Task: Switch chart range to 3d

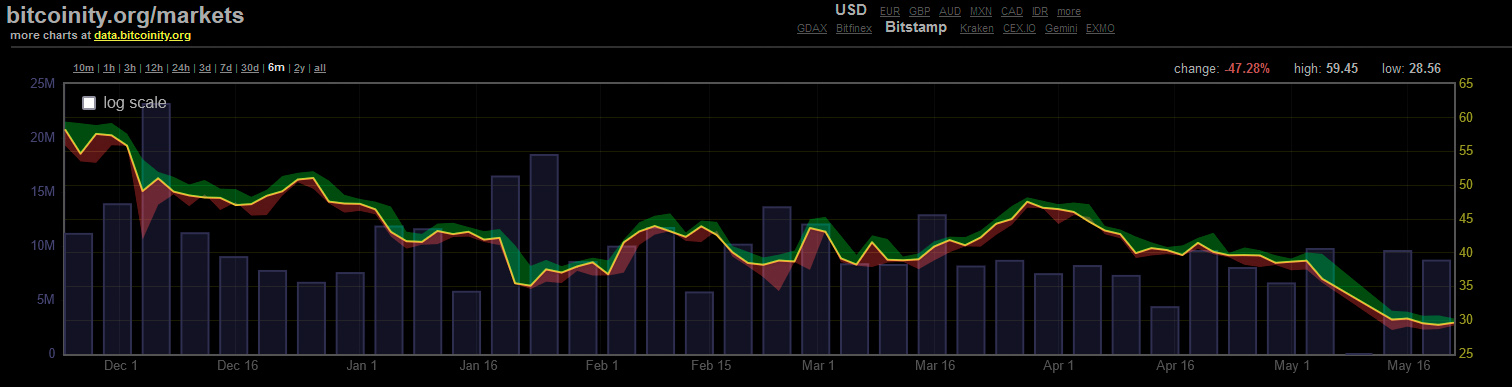Action: point(204,68)
